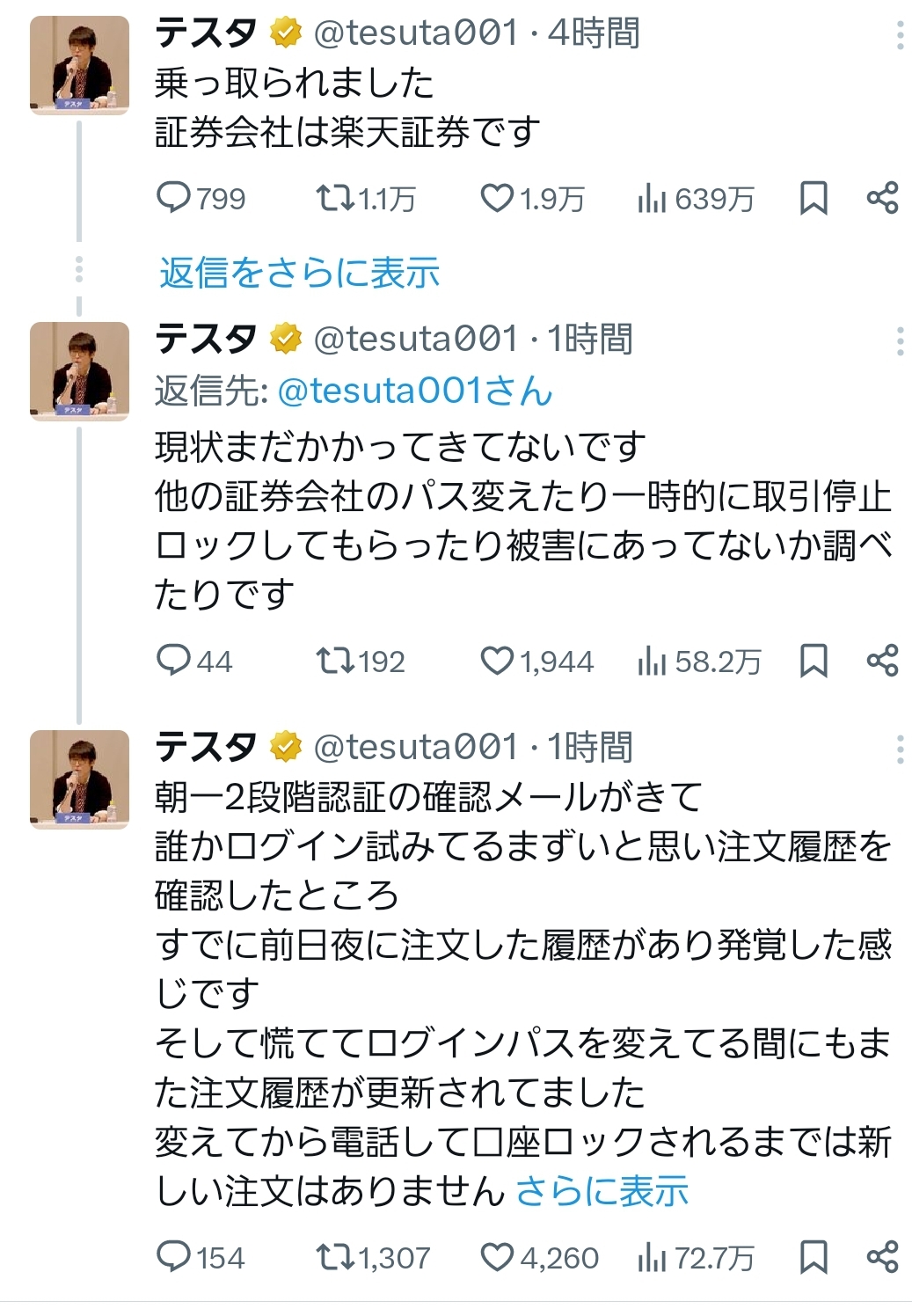Share the first tweet by テスタ
912x1316 pixels.
882,198
